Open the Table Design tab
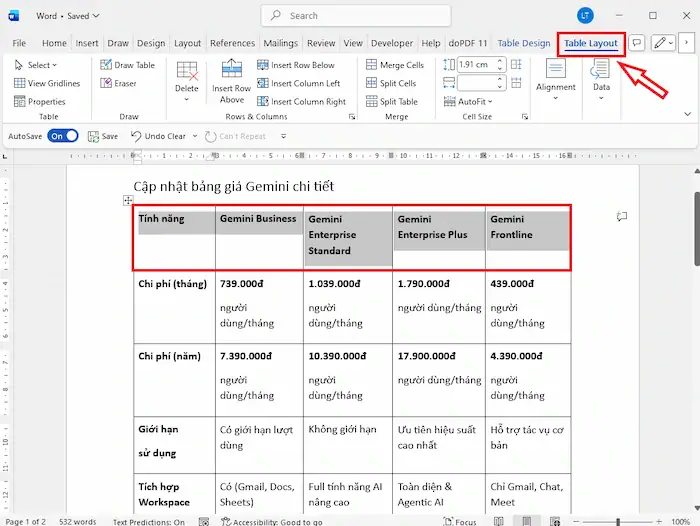 click(x=523, y=44)
